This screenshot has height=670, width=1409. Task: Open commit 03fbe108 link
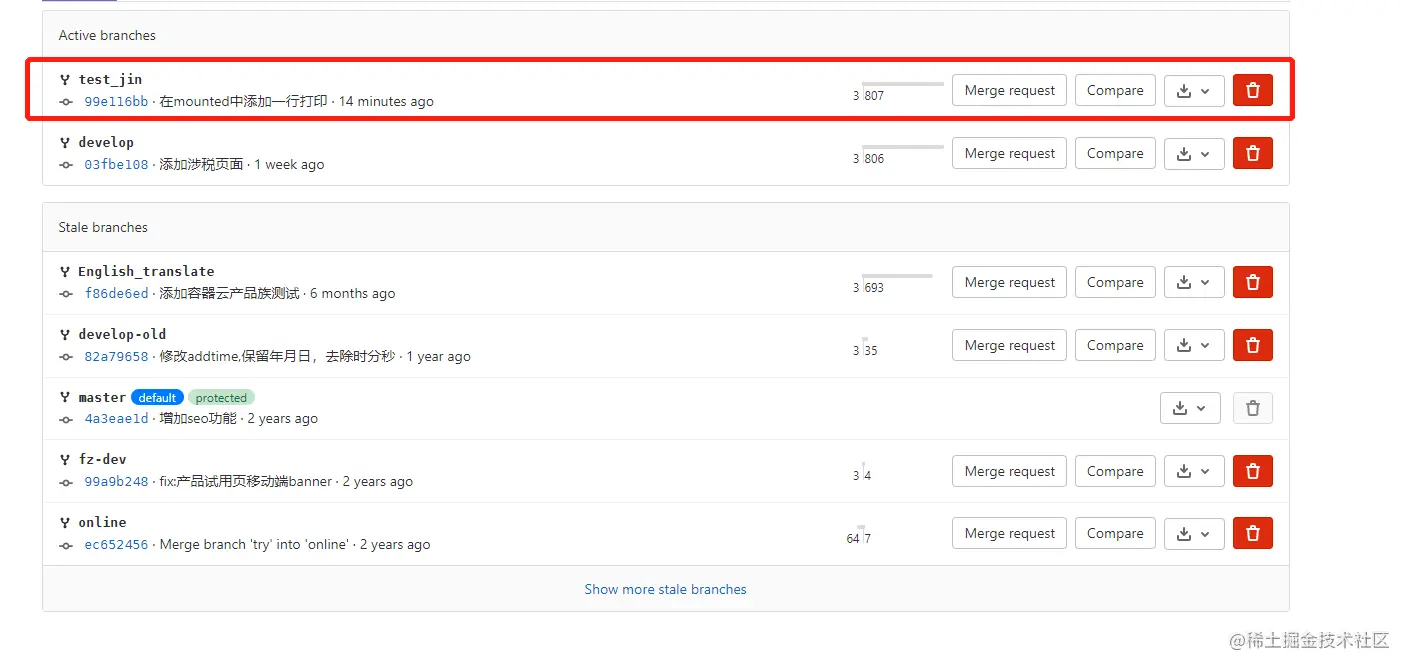tap(116, 165)
